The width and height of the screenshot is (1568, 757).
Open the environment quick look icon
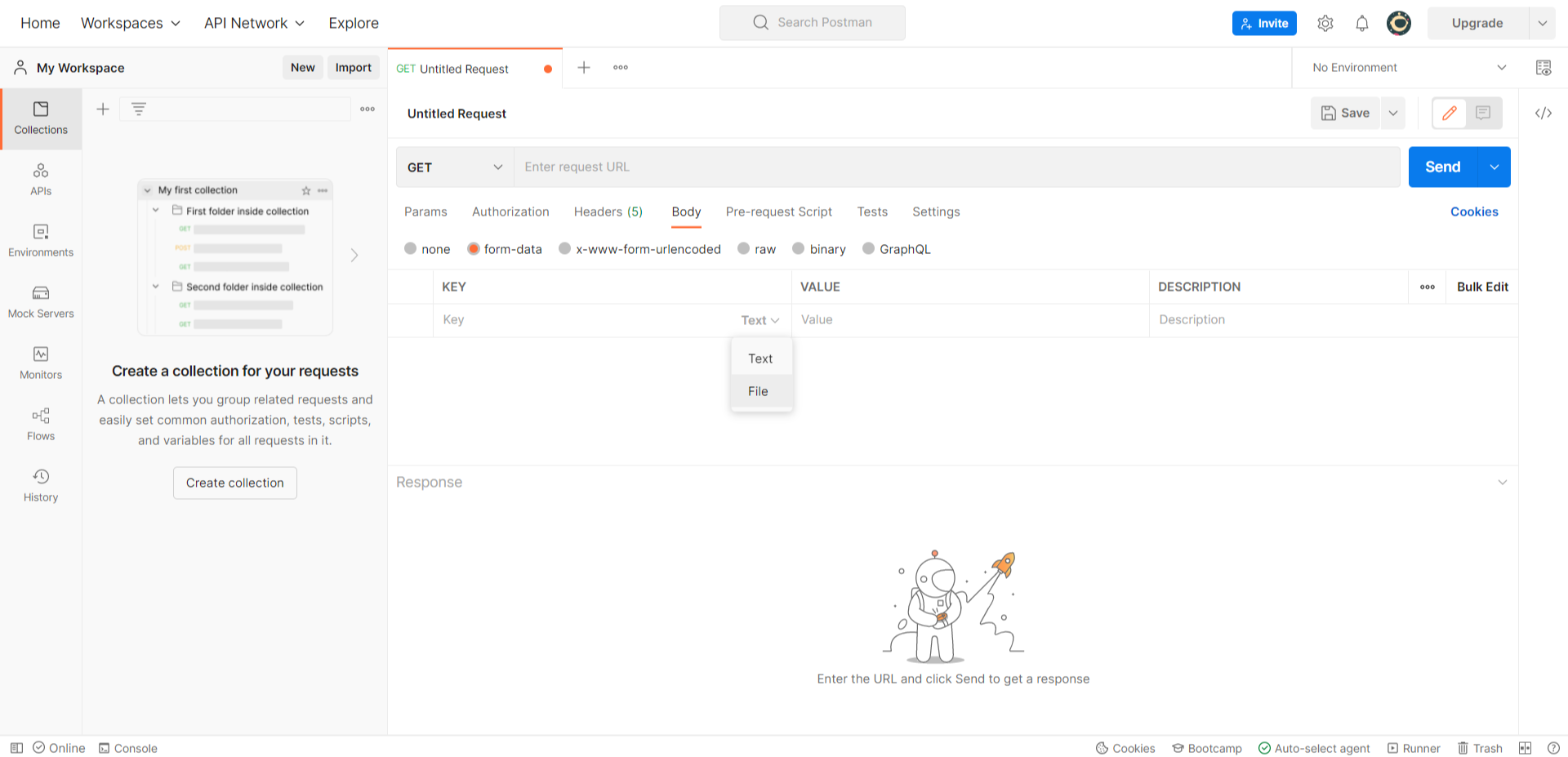(x=1543, y=68)
